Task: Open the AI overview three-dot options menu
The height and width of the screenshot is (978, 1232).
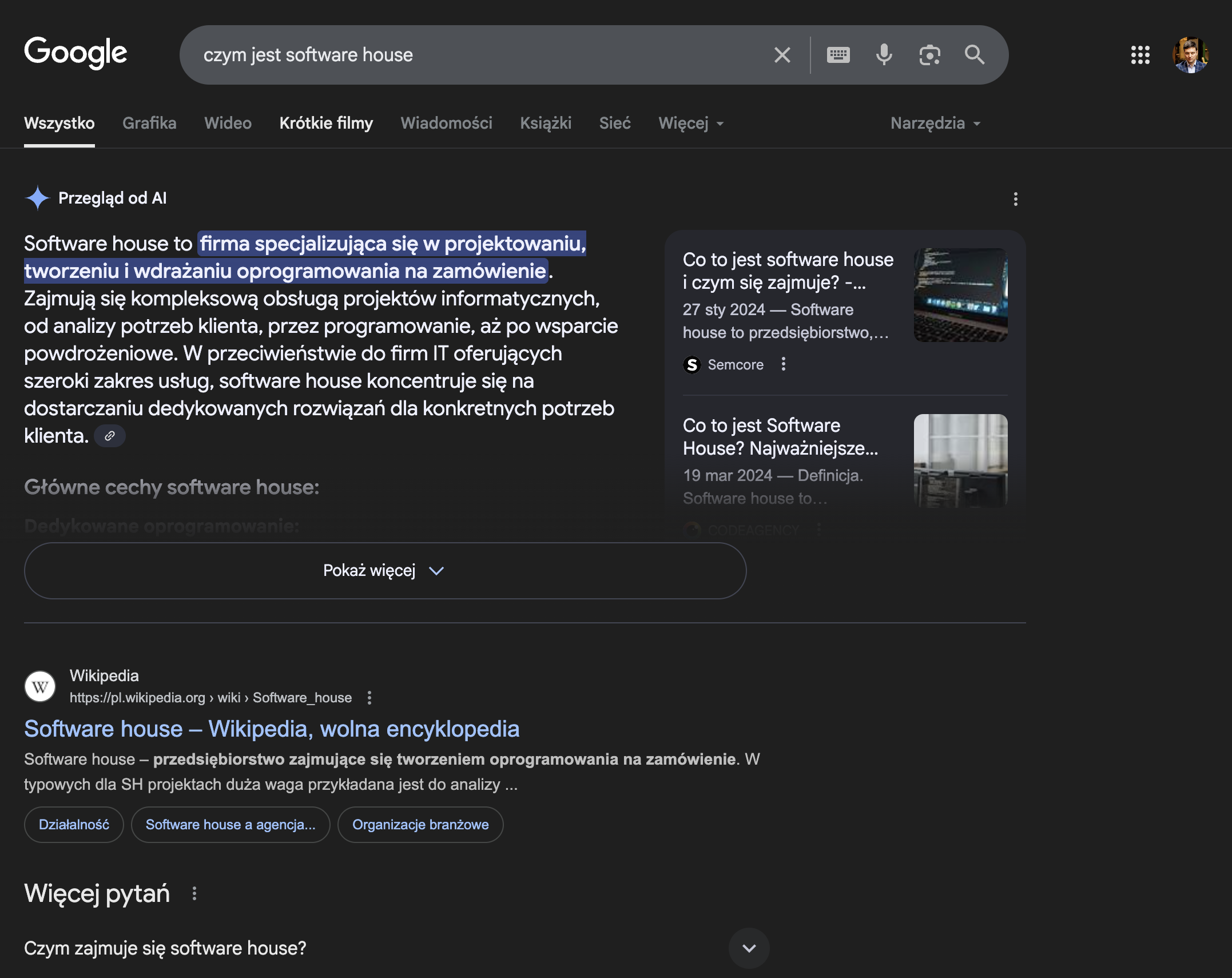Action: click(x=1015, y=199)
